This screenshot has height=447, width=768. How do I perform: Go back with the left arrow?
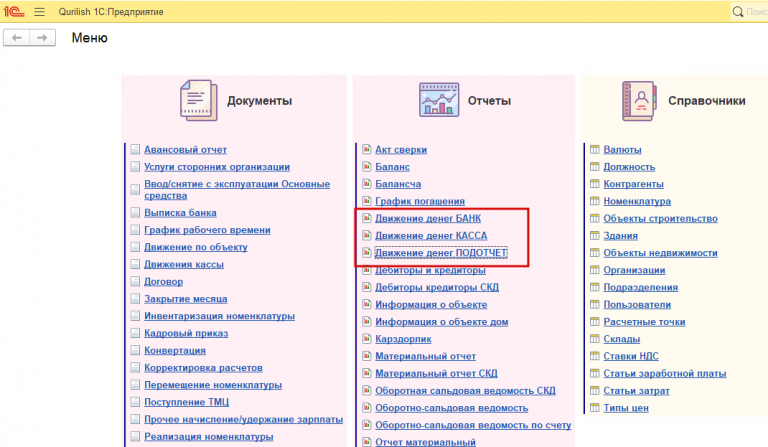pyautogui.click(x=17, y=38)
